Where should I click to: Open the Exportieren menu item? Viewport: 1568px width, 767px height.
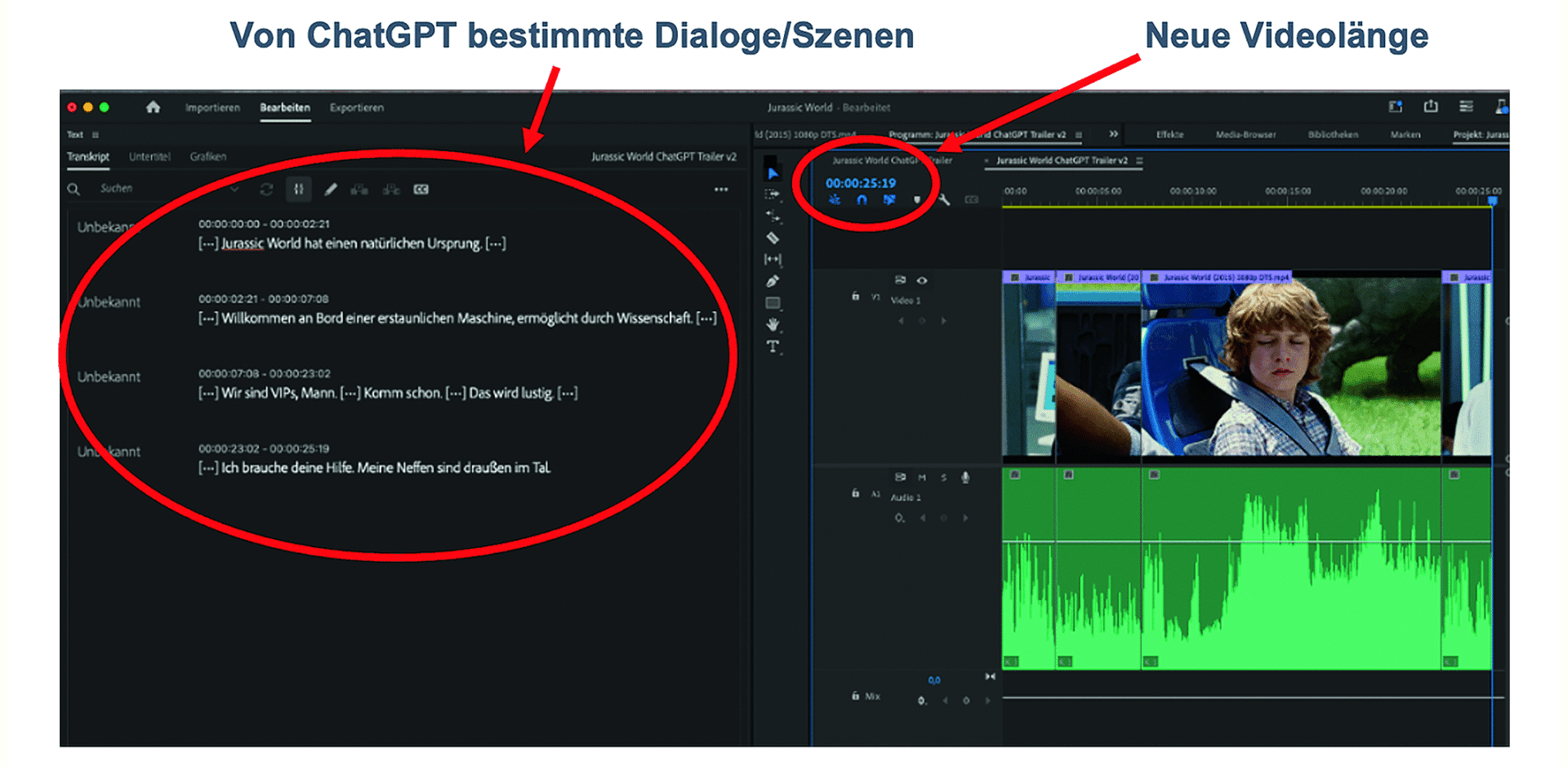point(357,107)
